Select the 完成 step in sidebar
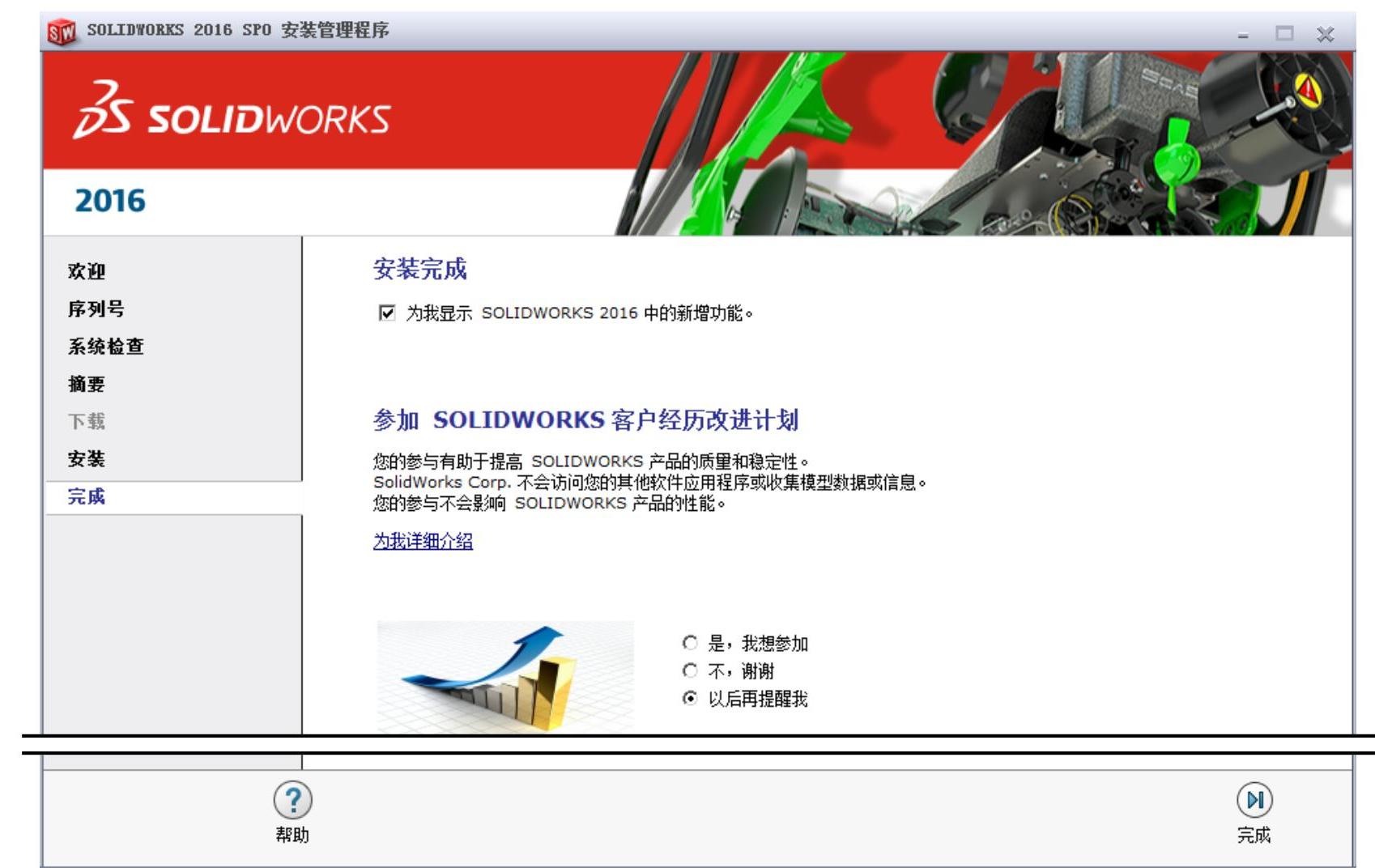The height and width of the screenshot is (868, 1375). pos(174,497)
